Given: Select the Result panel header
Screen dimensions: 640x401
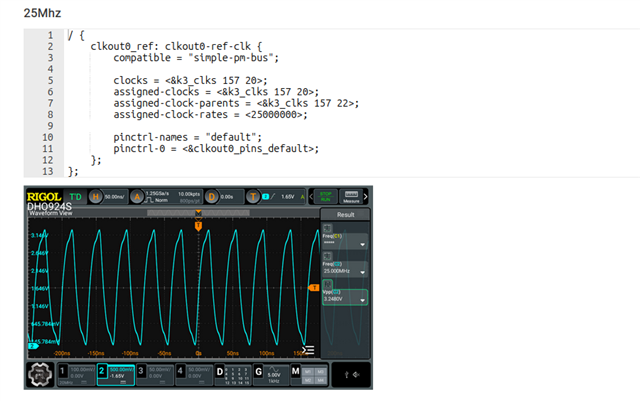Looking at the screenshot, I should coord(345,214).
